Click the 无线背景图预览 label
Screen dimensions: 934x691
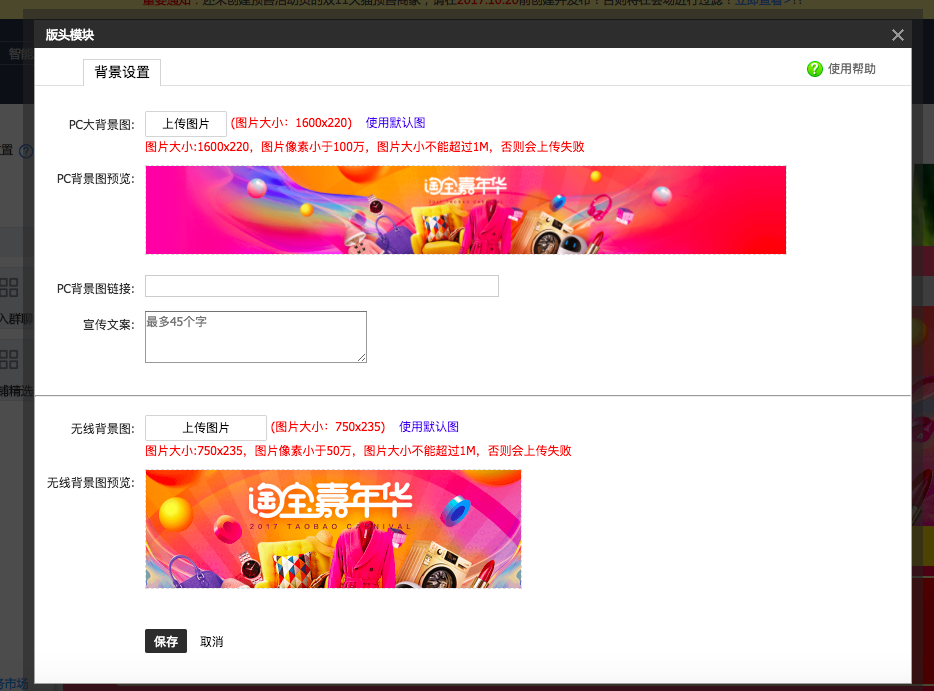click(91, 483)
